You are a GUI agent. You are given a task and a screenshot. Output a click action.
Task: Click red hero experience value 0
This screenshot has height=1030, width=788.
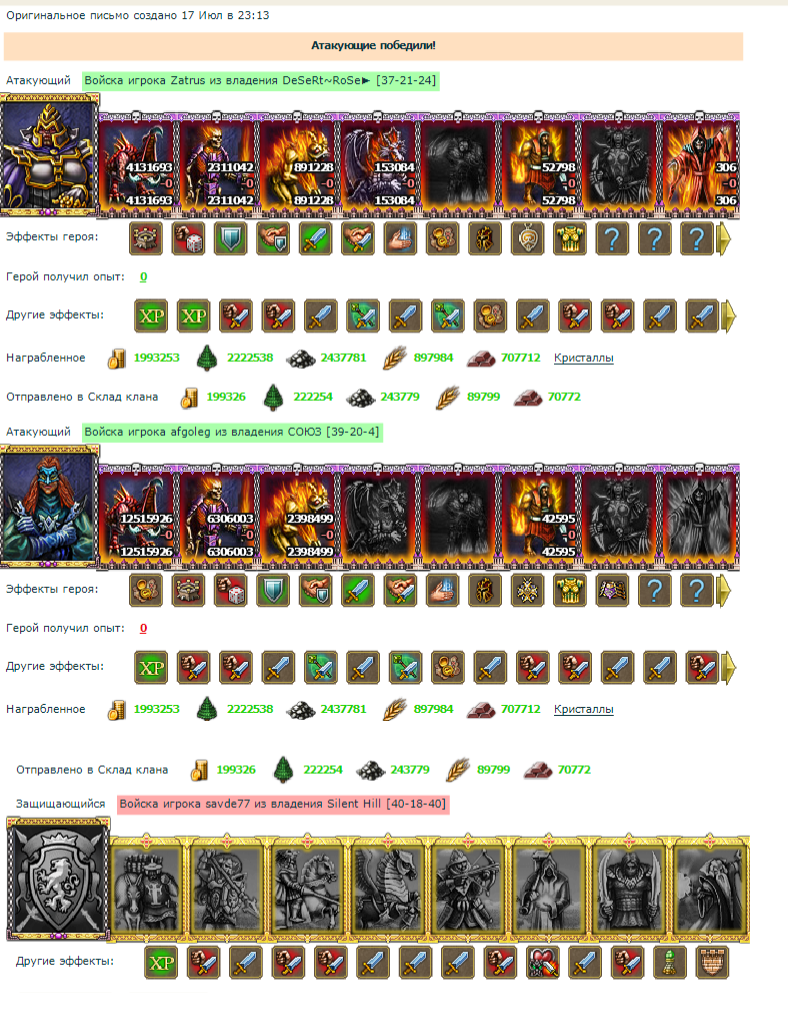[x=143, y=628]
